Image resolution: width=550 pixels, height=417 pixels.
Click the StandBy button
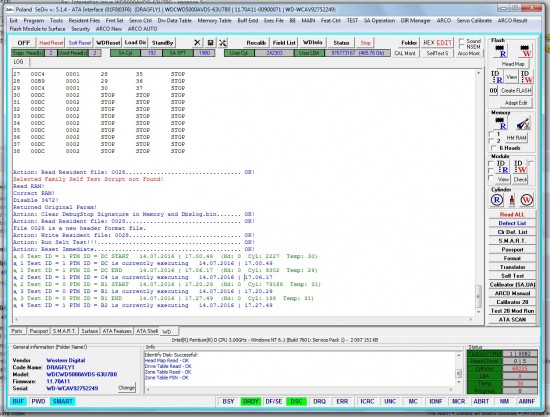tap(162, 43)
